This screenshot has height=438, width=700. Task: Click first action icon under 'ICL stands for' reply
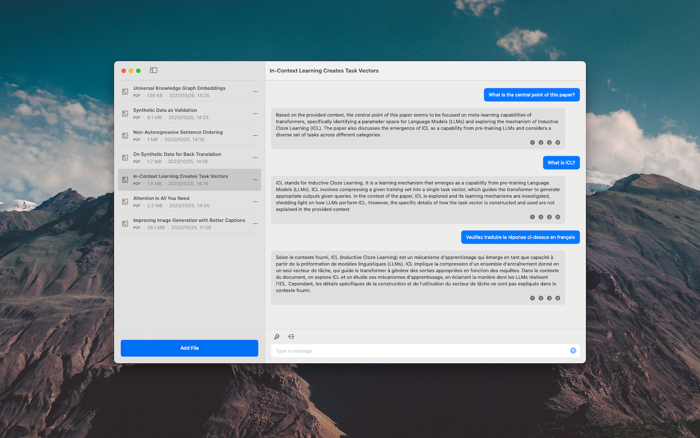532,217
